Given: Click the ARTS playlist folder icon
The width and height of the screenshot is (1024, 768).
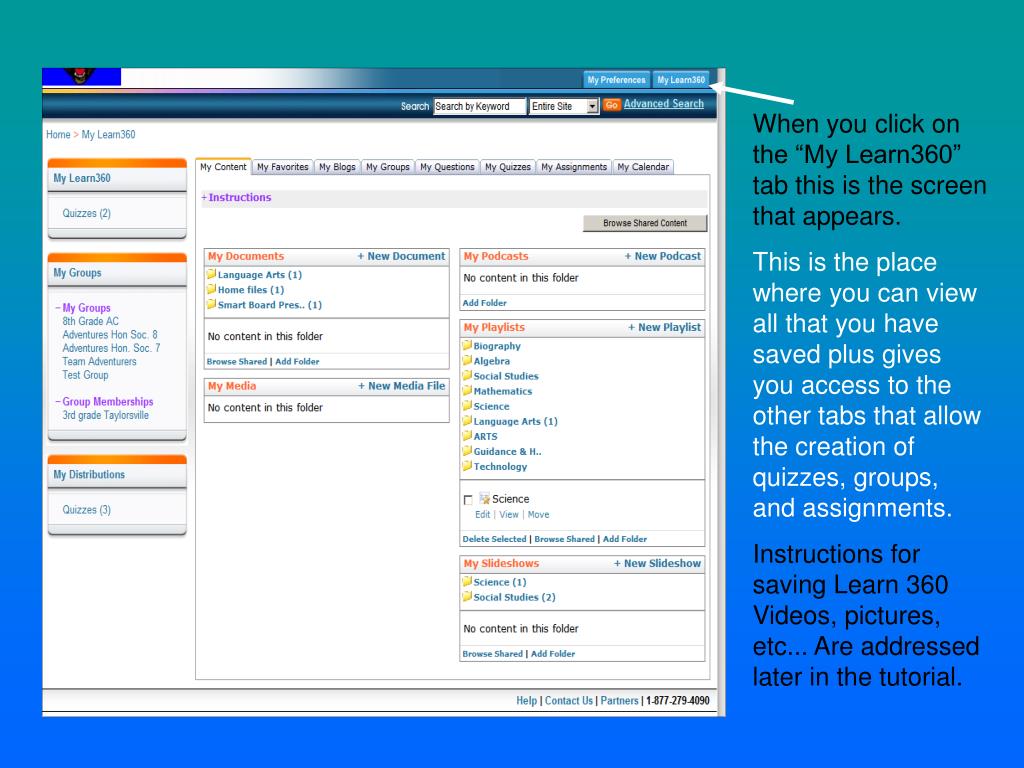Looking at the screenshot, I should [x=467, y=435].
